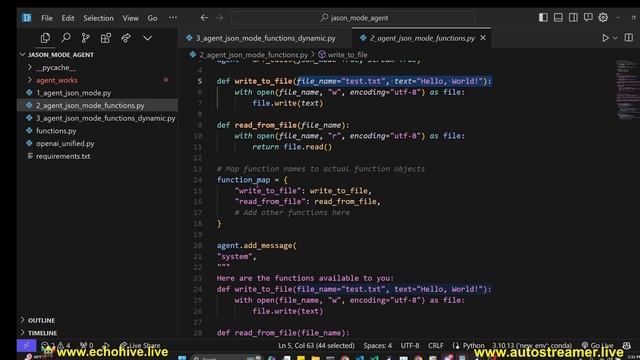
Task: Open the Search view icon
Action: [65, 38]
